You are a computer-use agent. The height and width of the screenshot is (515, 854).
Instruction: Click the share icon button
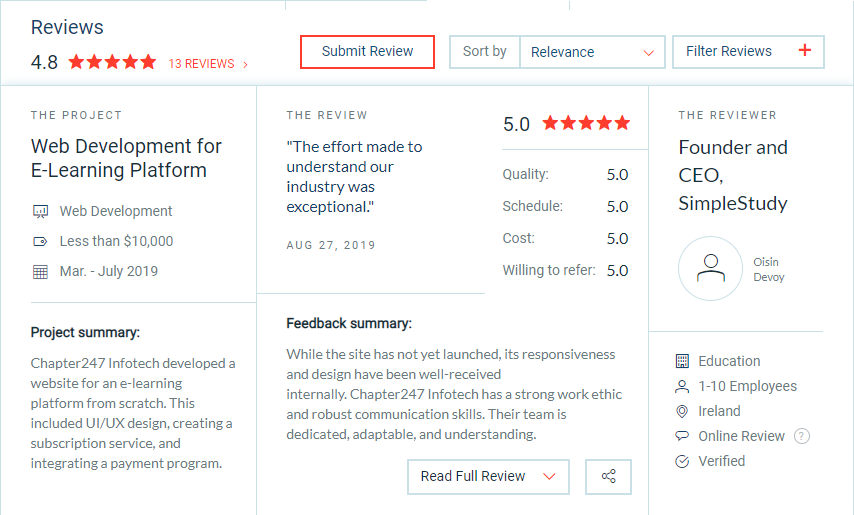click(608, 477)
